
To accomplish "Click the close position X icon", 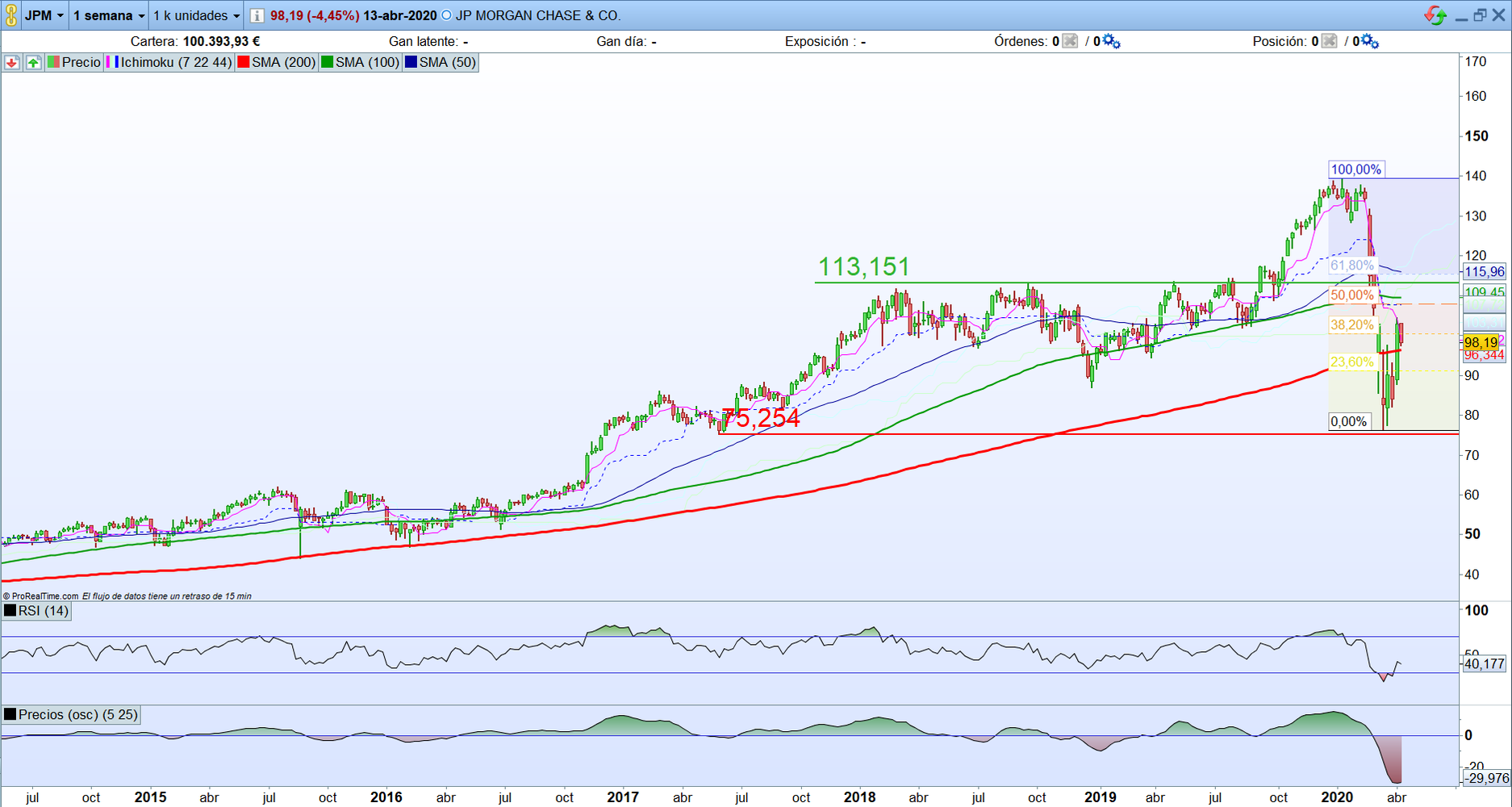I will 1330,41.
